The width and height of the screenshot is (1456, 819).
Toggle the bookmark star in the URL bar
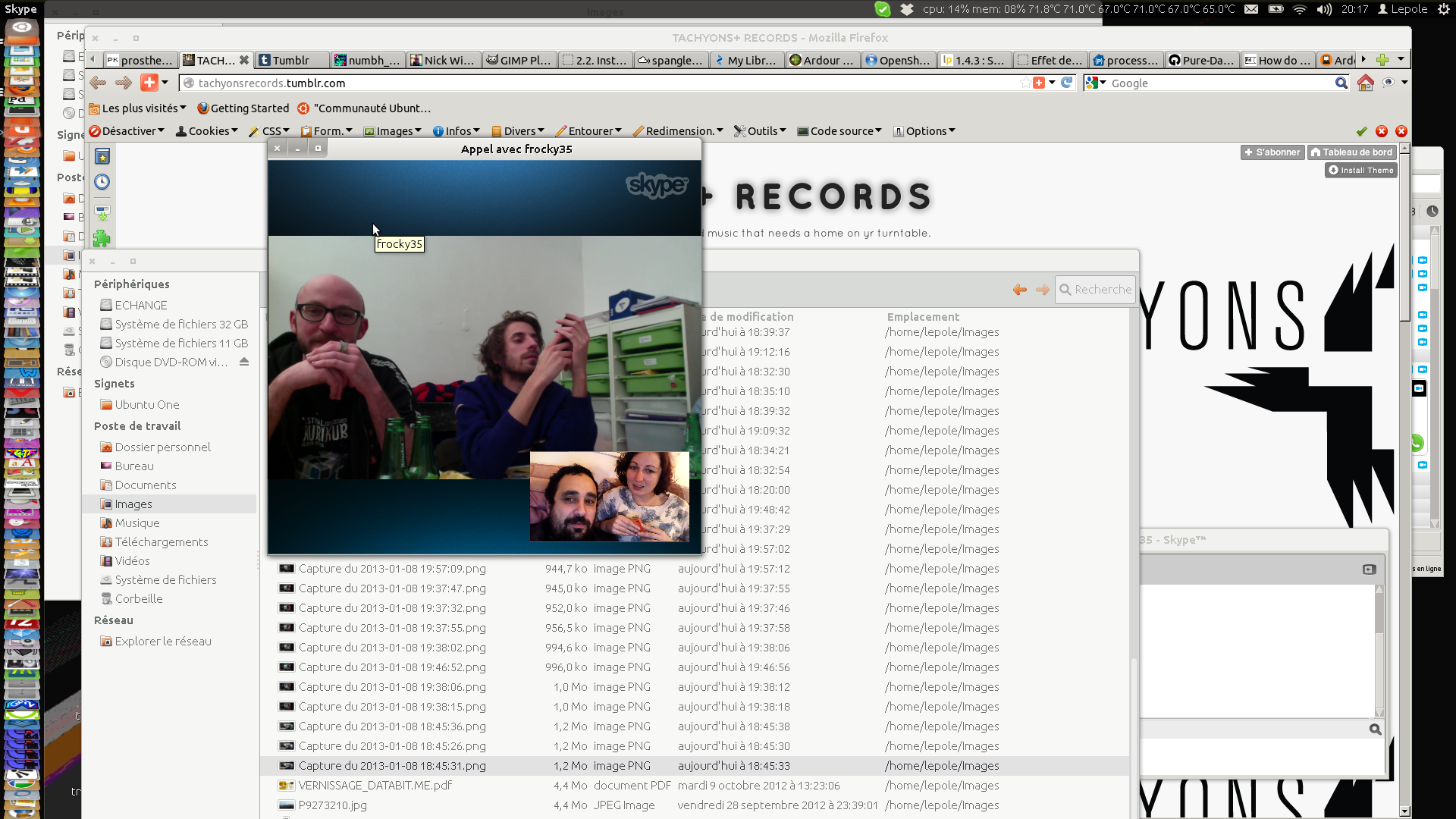tap(1026, 83)
